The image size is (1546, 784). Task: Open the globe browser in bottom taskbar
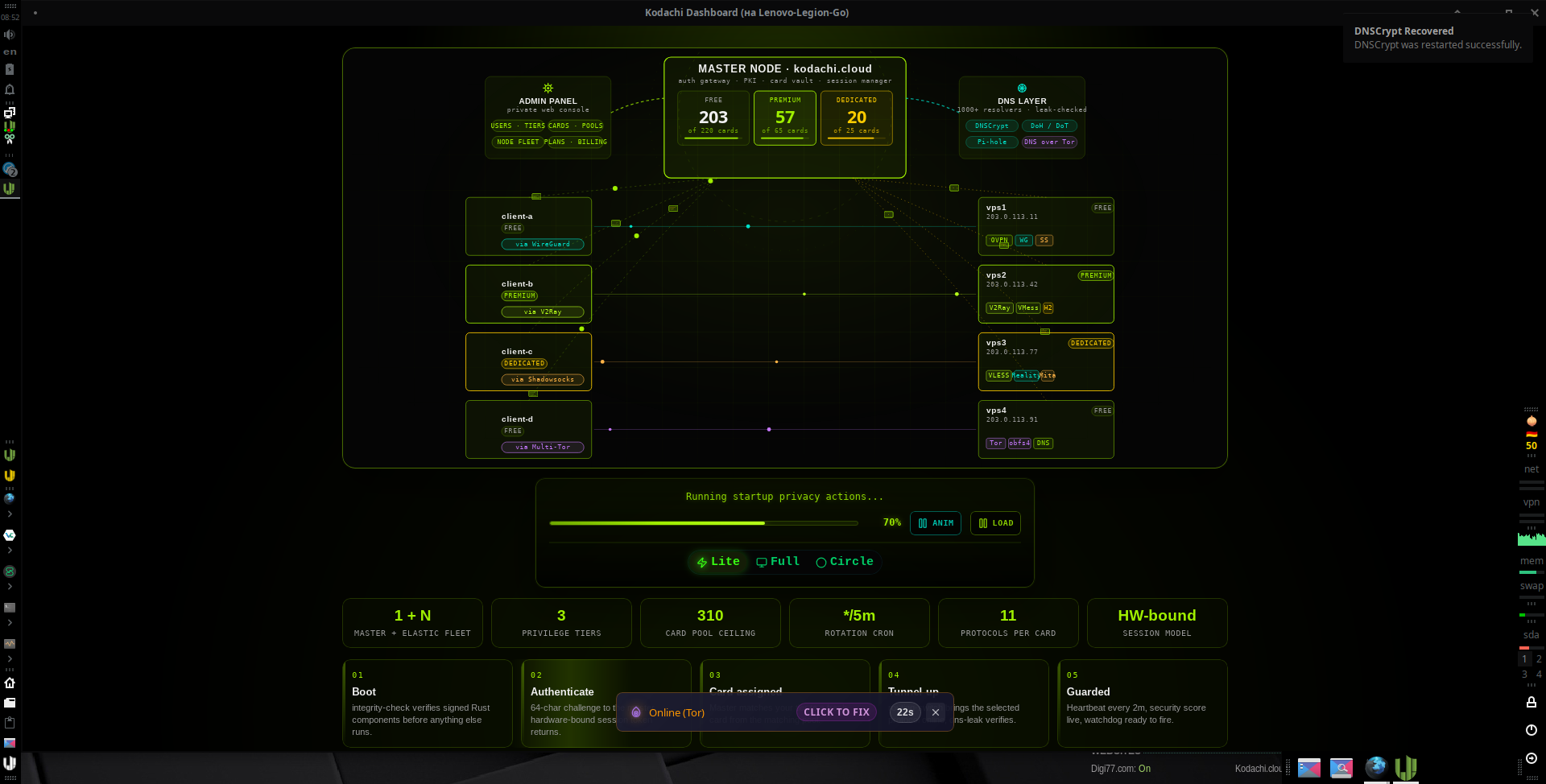(x=1376, y=766)
